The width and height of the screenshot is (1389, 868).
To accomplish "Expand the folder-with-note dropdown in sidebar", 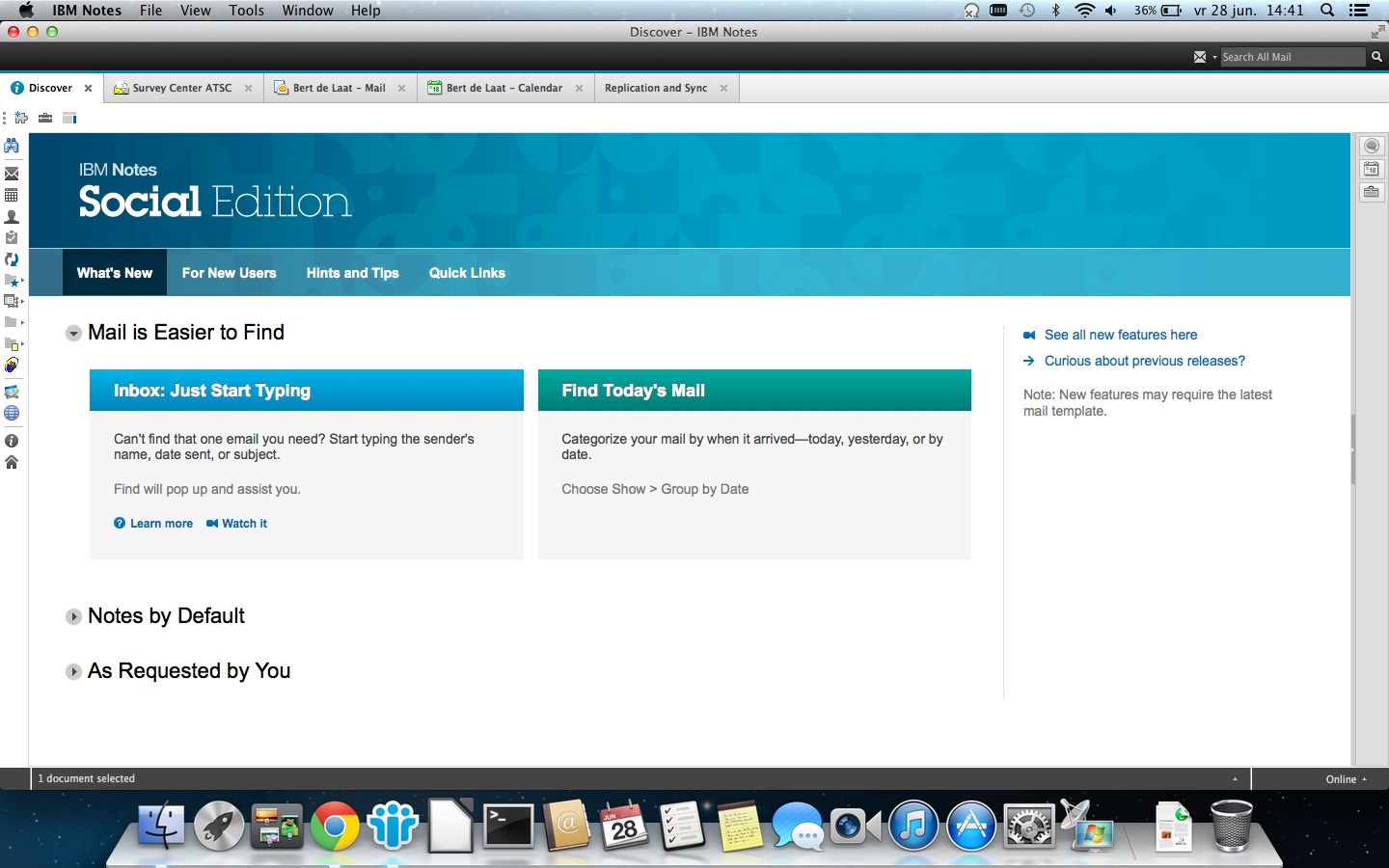I will click(x=14, y=343).
